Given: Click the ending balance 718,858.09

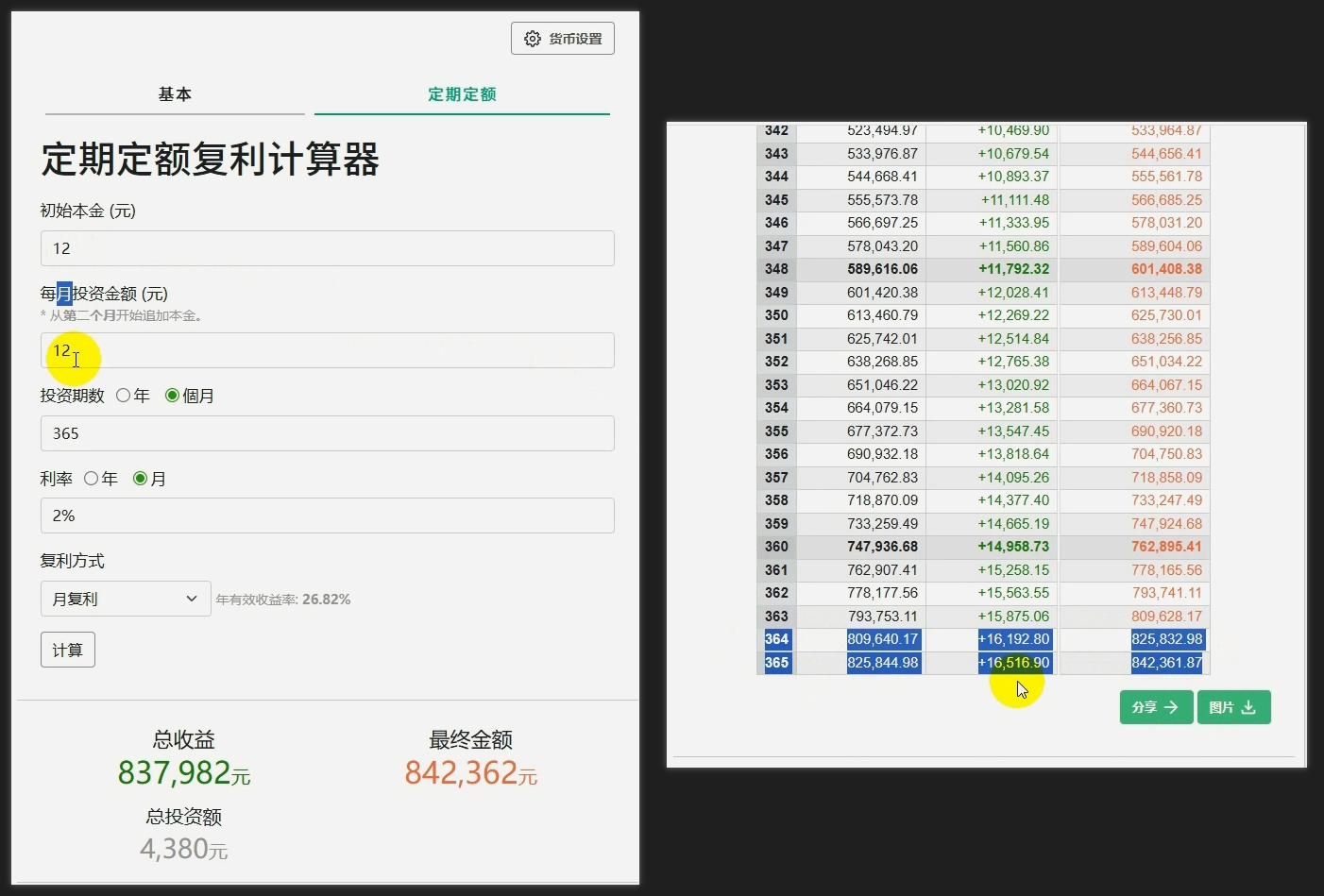Looking at the screenshot, I should point(1167,478).
